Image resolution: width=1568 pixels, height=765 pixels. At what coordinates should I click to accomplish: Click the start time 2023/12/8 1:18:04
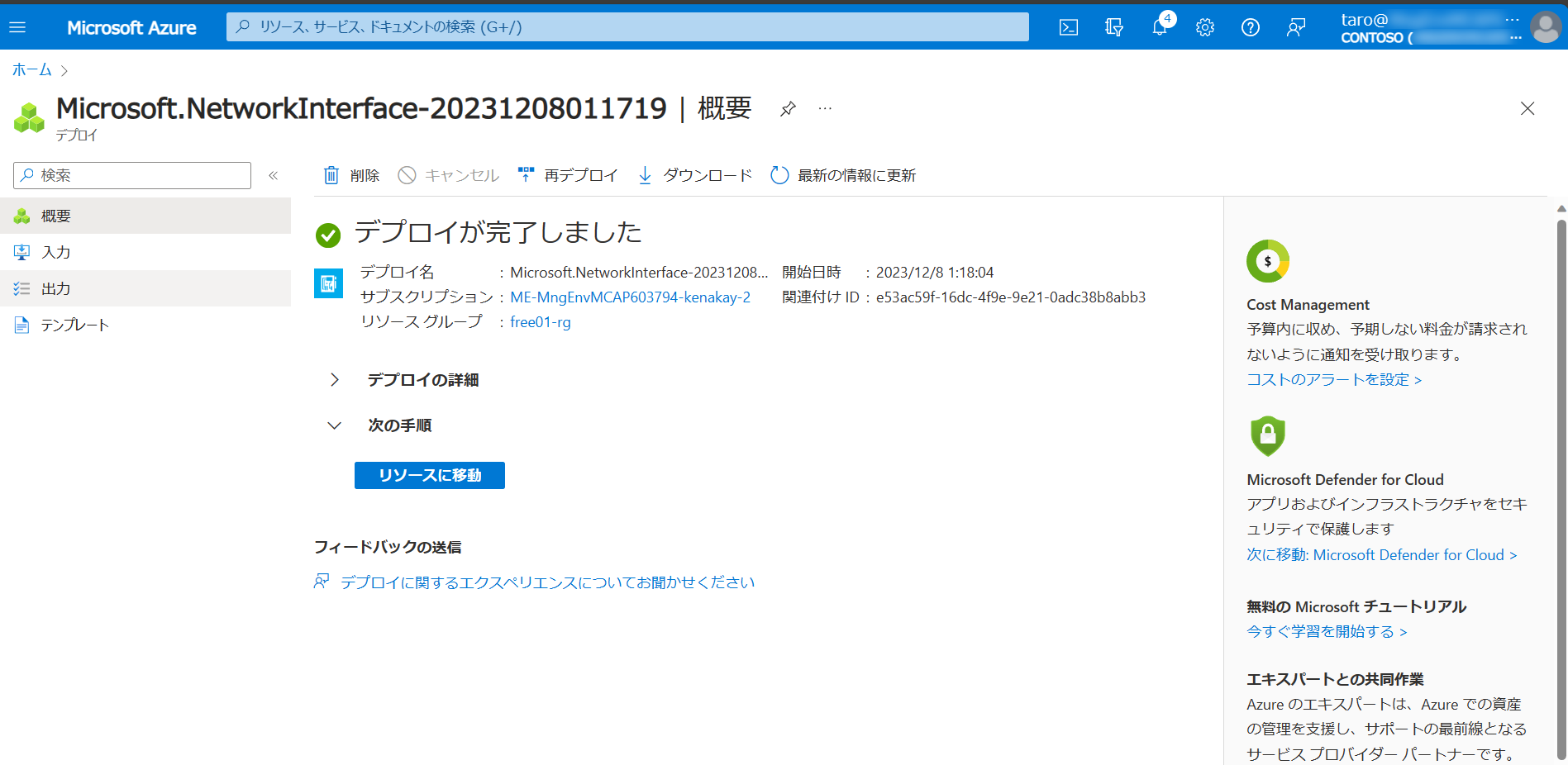pos(935,273)
